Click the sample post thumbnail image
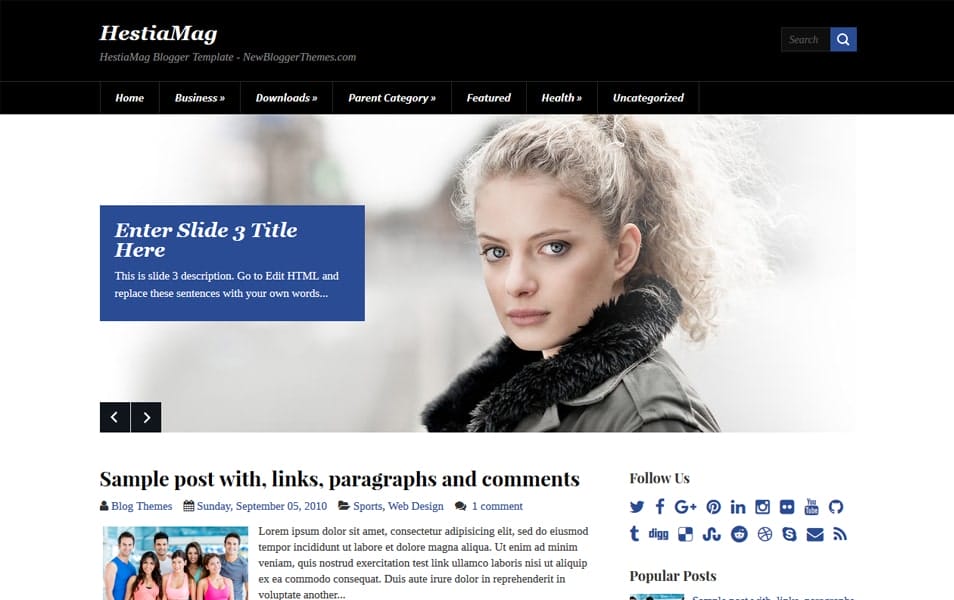Screen dimensions: 954x600 click(x=174, y=562)
